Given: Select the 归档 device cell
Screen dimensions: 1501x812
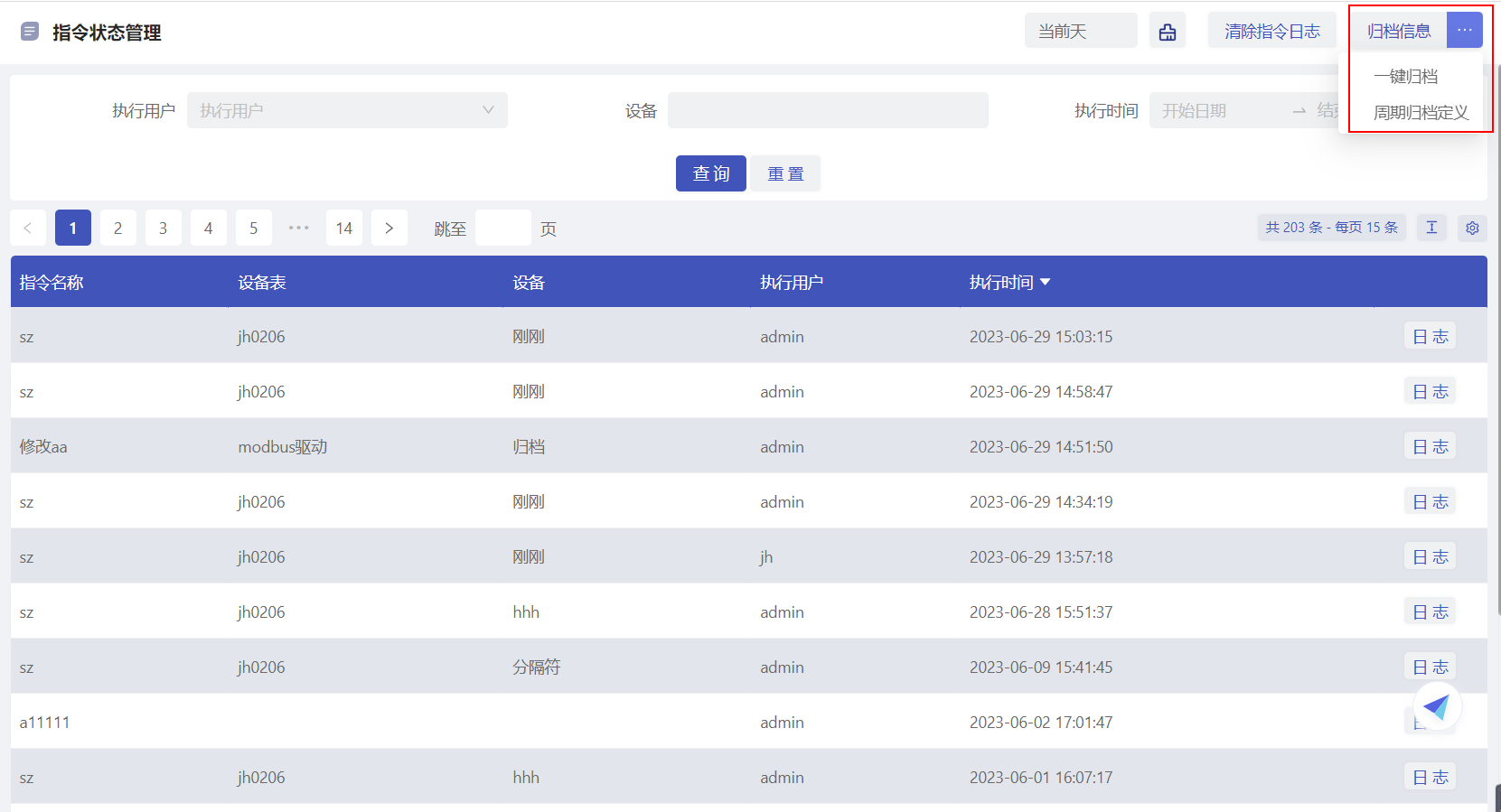Looking at the screenshot, I should pos(529,446).
